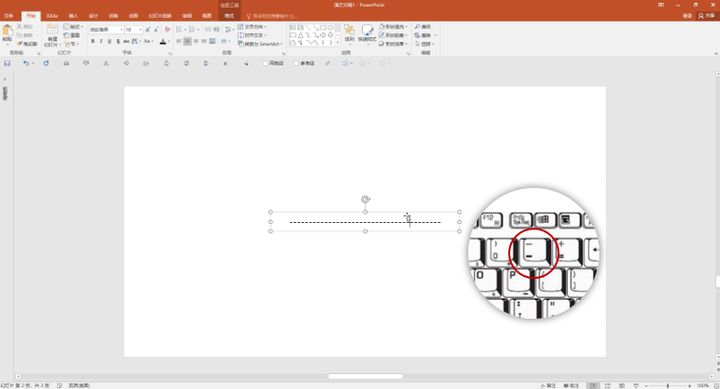Click the Notes button in status bar
Viewport: 720px width, 389px height.
pyautogui.click(x=548, y=386)
